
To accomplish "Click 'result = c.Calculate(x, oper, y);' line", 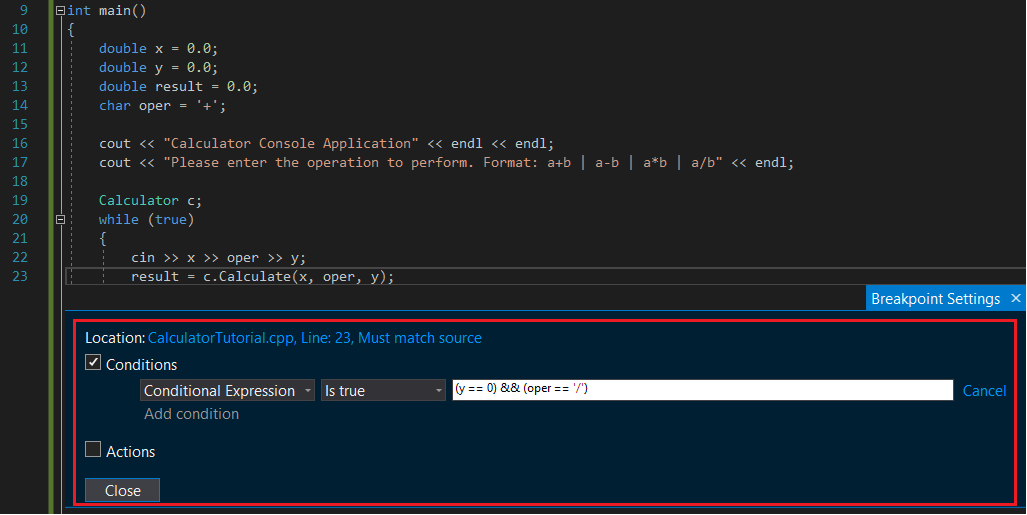I will pyautogui.click(x=263, y=277).
